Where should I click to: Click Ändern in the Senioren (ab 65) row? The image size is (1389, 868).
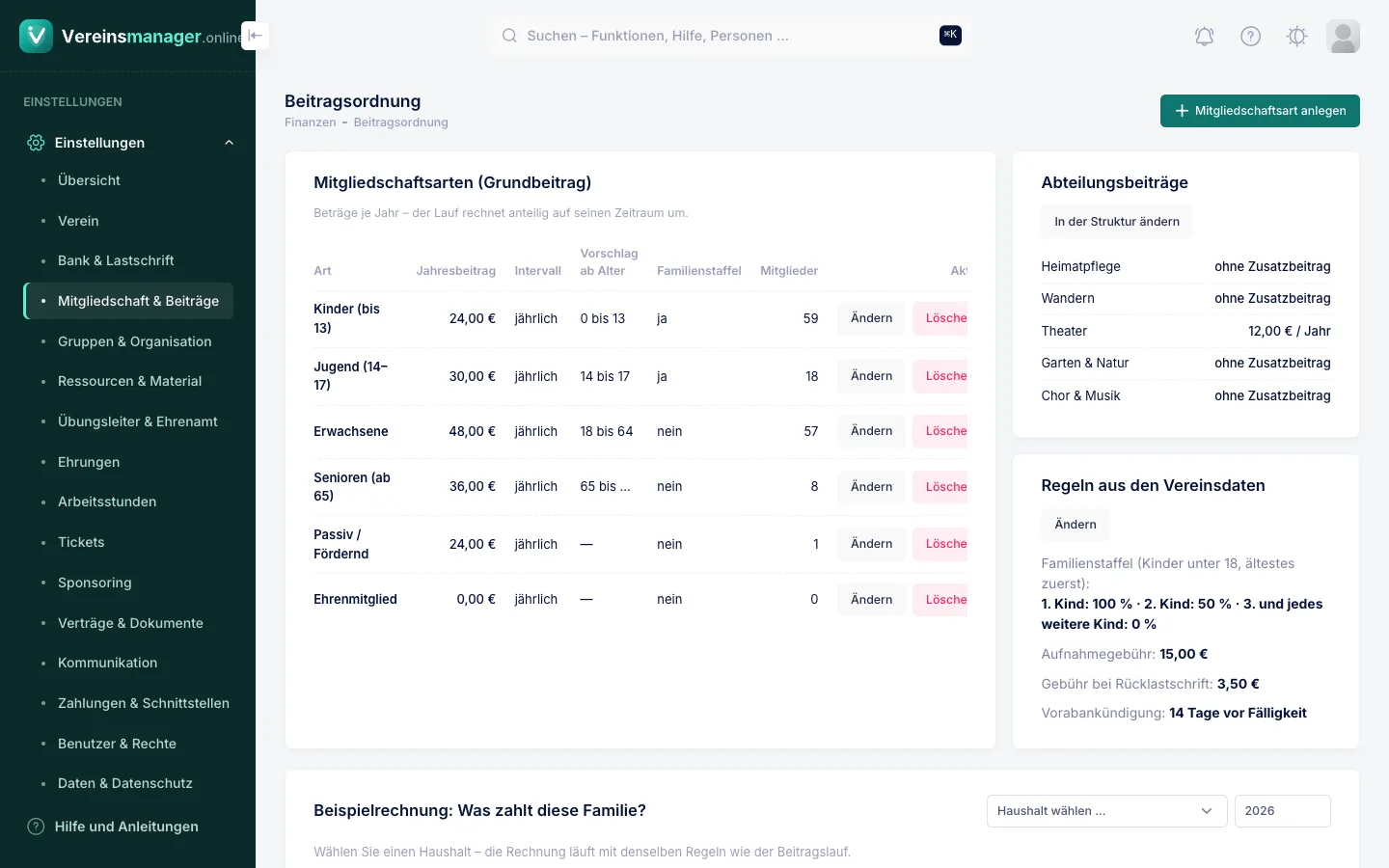(x=871, y=487)
